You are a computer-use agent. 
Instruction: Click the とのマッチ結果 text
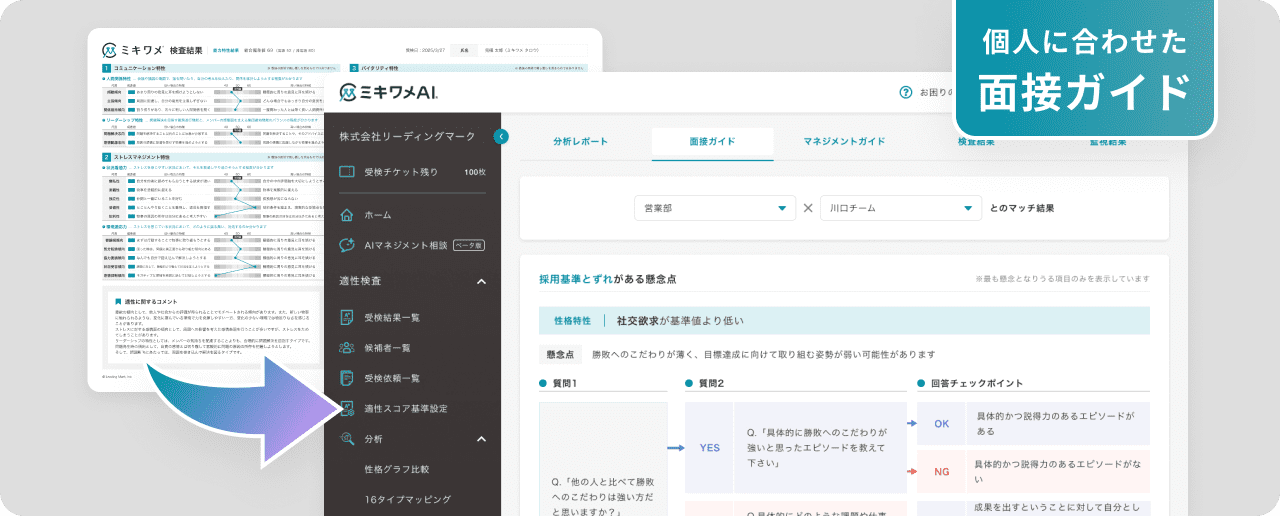[x=1021, y=208]
